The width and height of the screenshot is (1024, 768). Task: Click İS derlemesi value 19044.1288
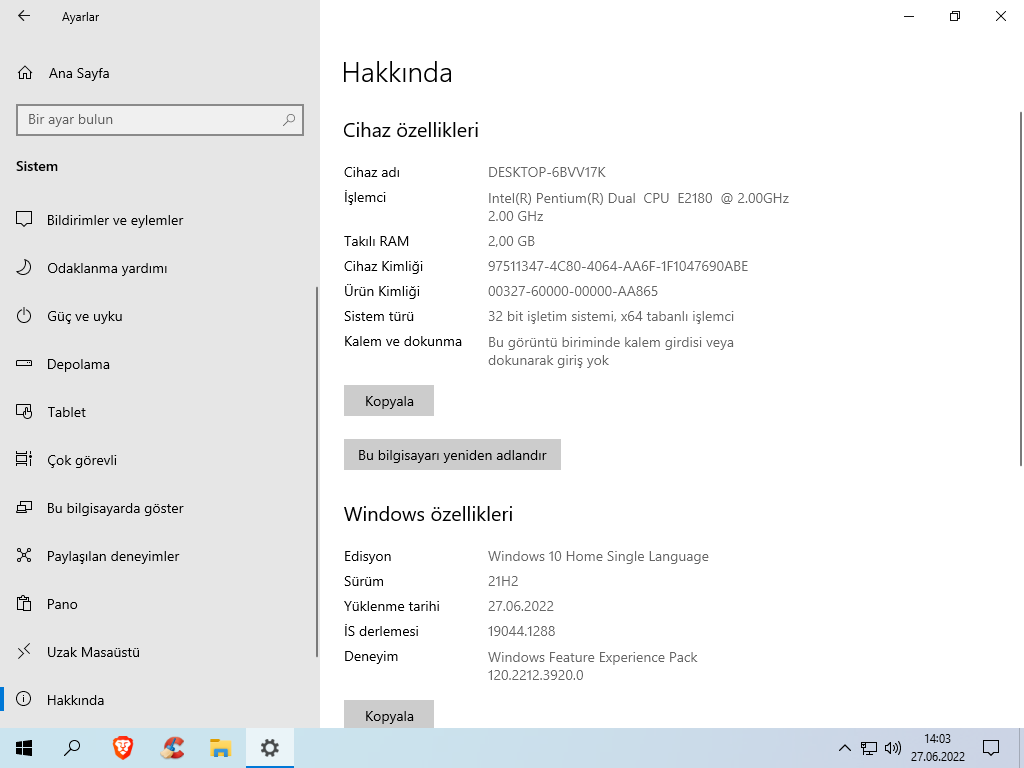tap(521, 632)
